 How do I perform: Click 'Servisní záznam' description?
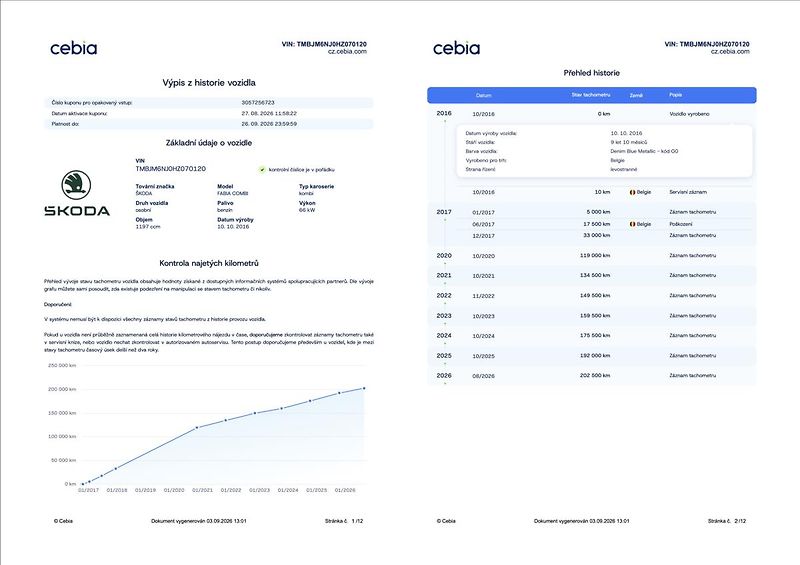[x=688, y=192]
